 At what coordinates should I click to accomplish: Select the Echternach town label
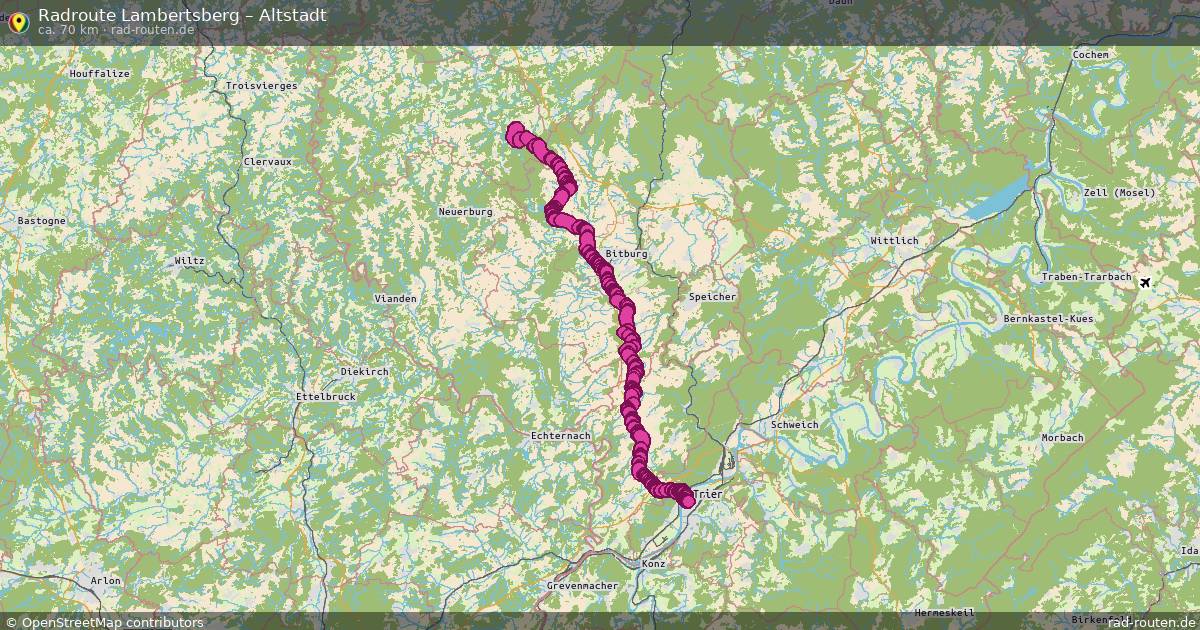(561, 436)
